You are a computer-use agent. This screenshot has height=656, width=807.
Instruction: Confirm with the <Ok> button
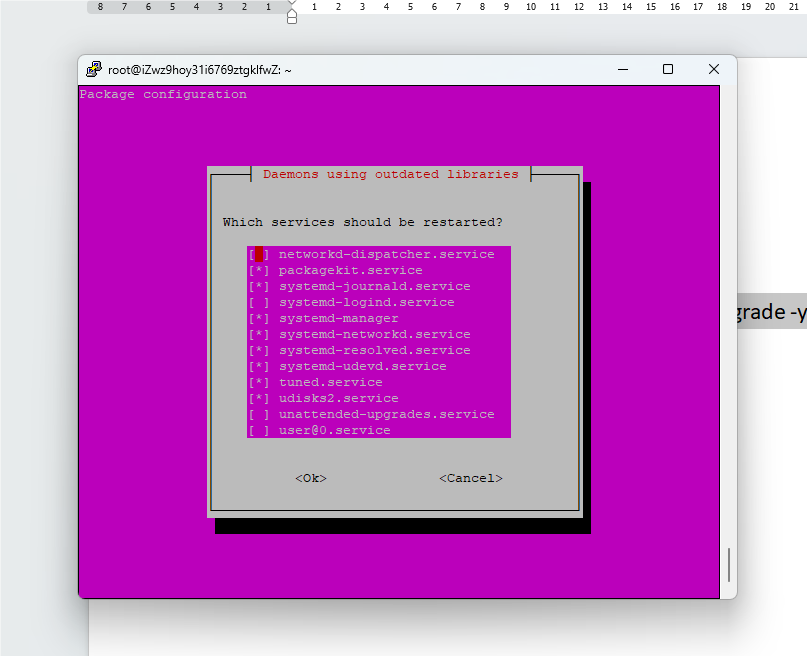click(x=311, y=478)
